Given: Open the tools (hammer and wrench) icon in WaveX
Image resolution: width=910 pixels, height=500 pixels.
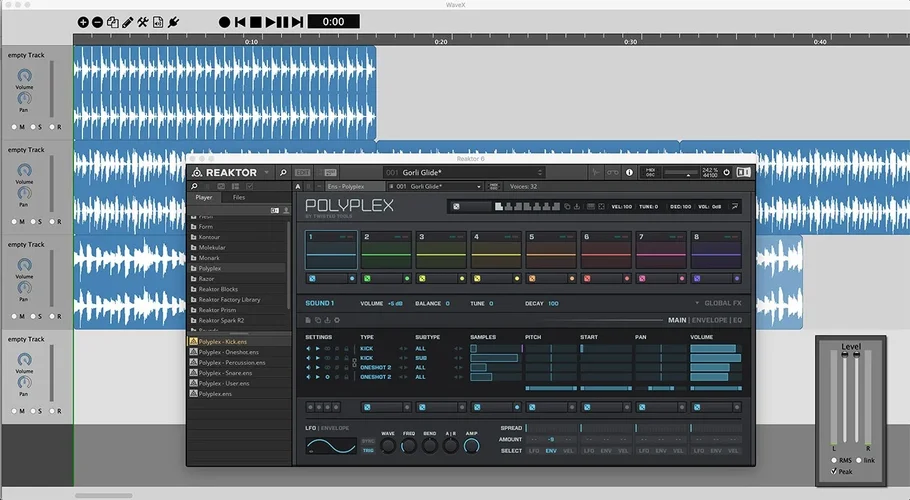Looking at the screenshot, I should point(143,22).
